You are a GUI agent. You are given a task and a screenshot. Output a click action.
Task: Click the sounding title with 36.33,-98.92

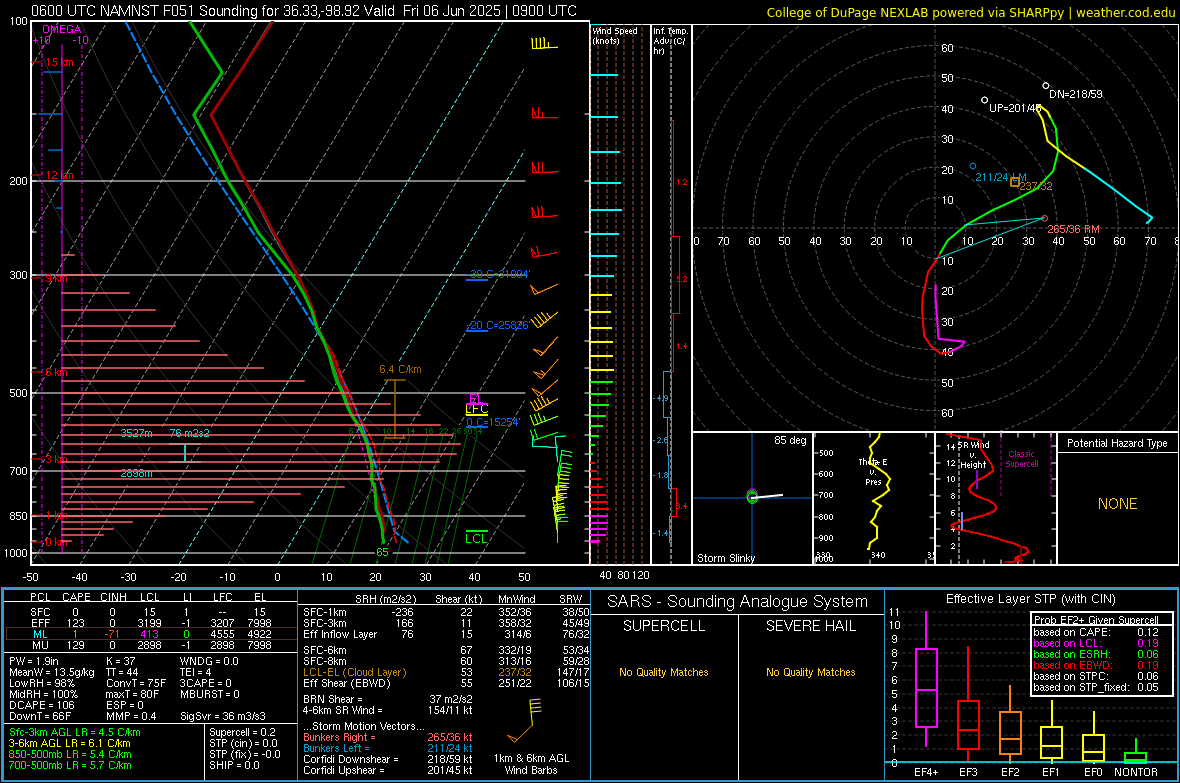[x=304, y=11]
